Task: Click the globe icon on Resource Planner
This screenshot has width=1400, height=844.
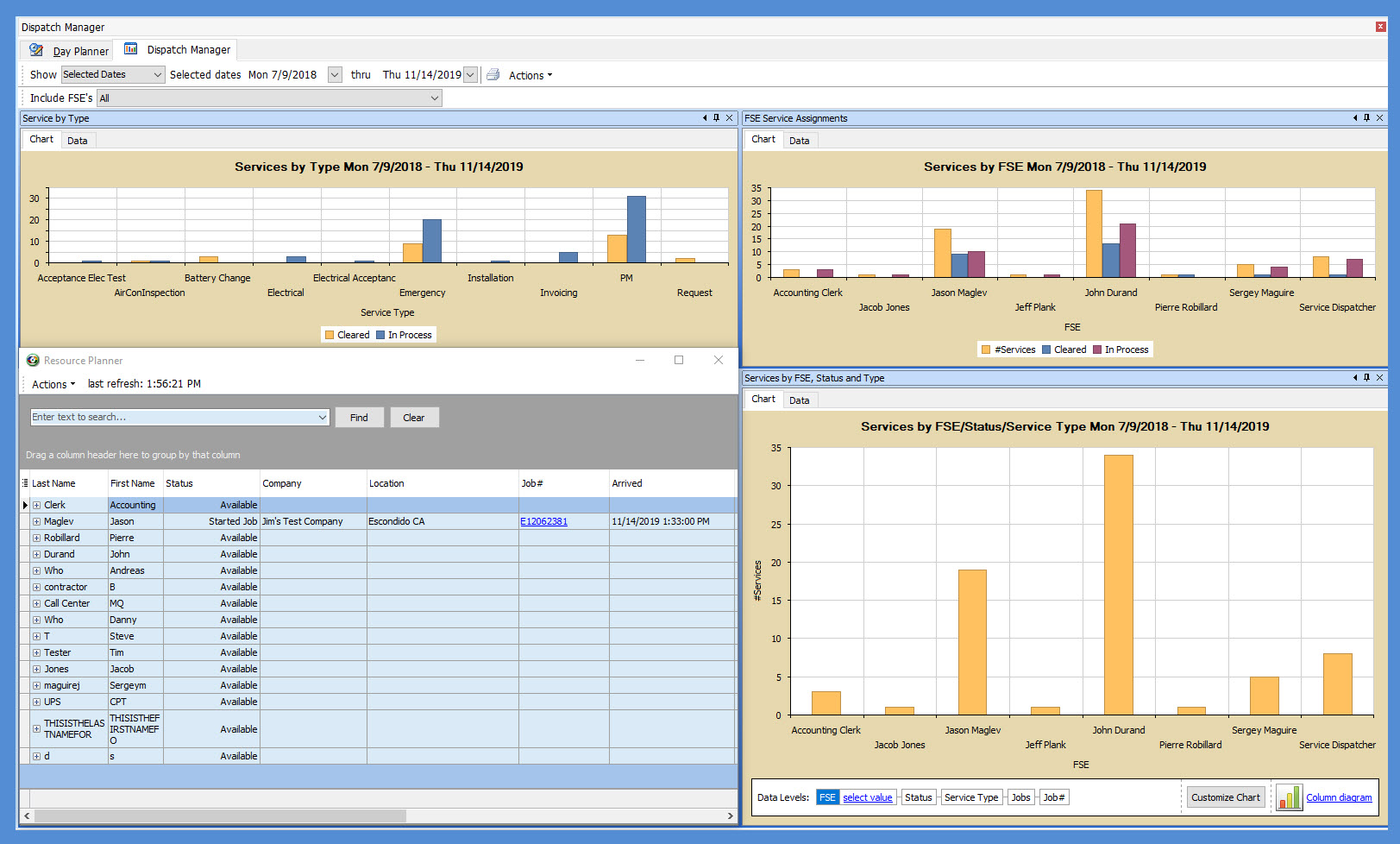Action: click(x=32, y=360)
